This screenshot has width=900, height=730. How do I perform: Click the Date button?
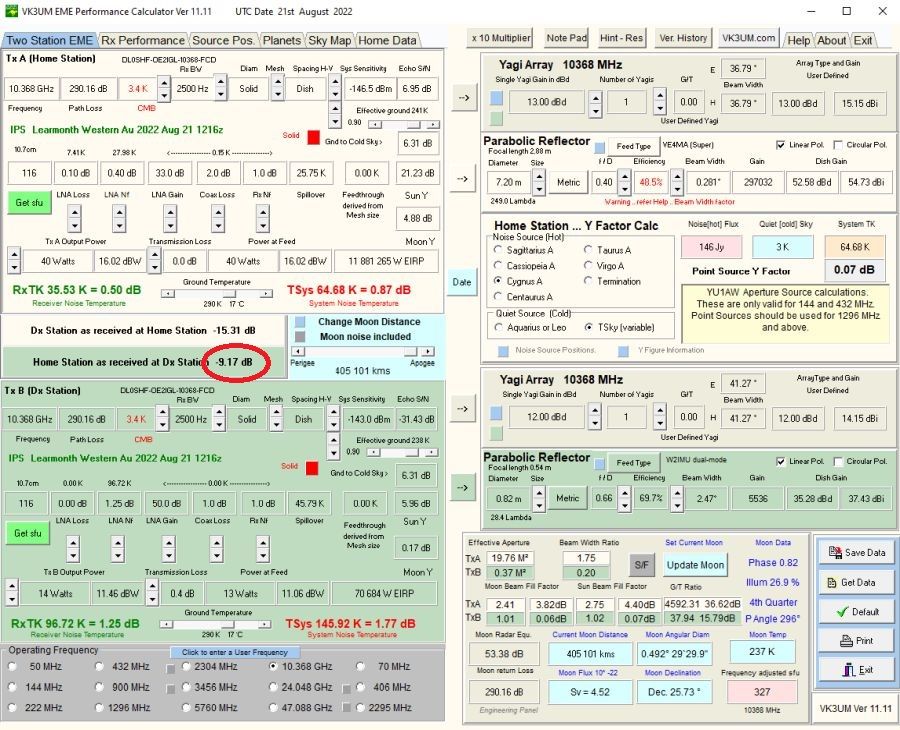(462, 282)
